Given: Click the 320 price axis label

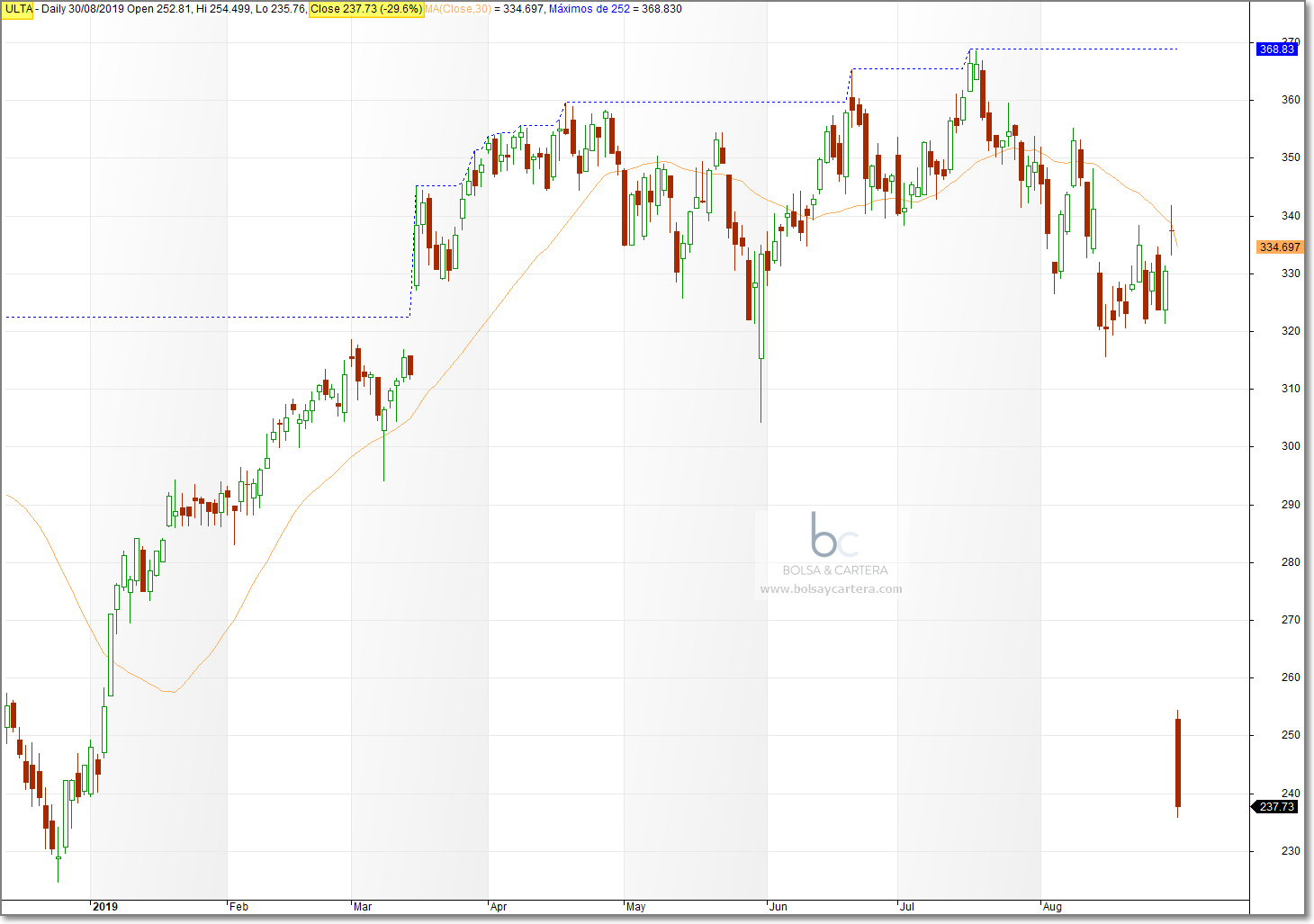Looking at the screenshot, I should [1291, 331].
